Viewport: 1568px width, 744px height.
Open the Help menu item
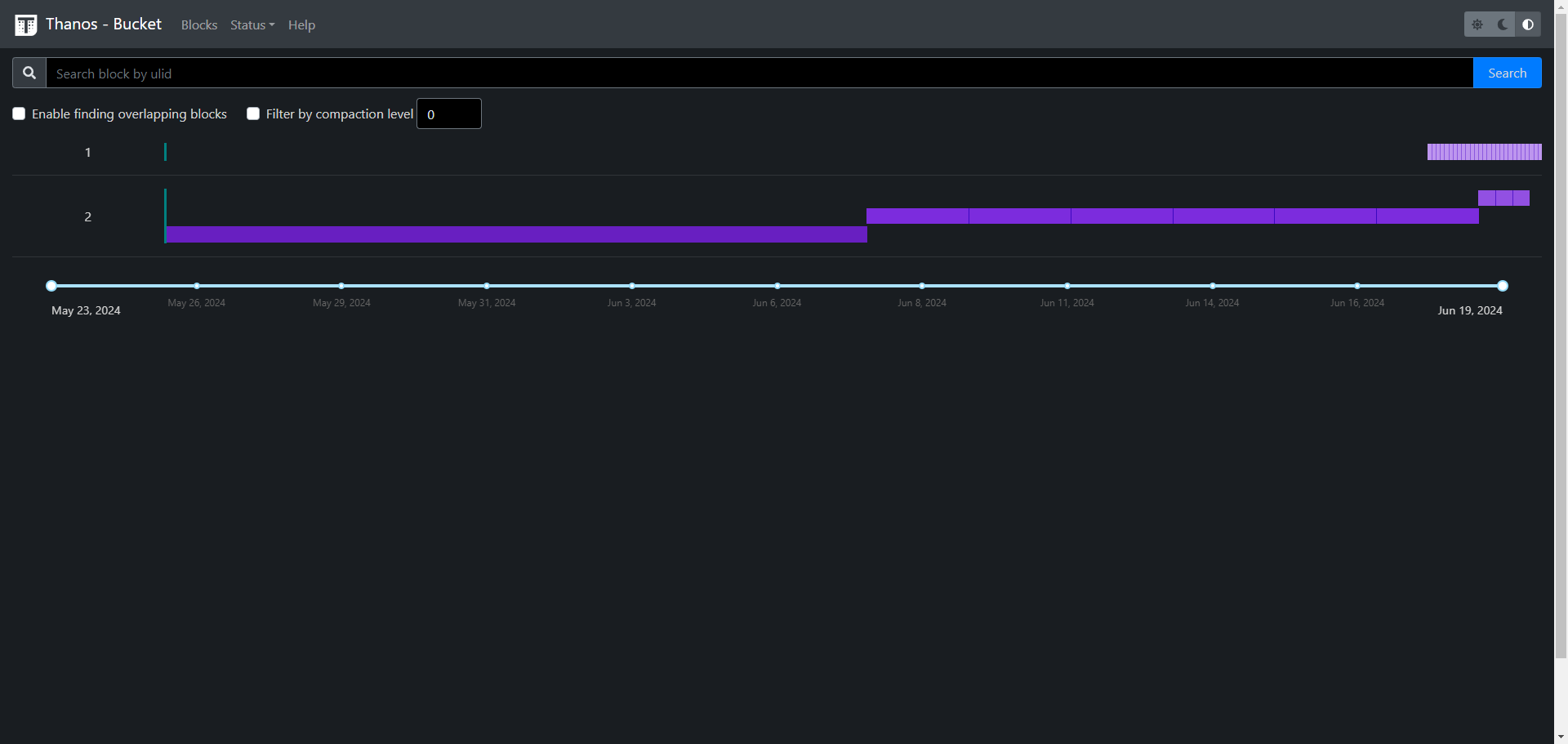[301, 25]
